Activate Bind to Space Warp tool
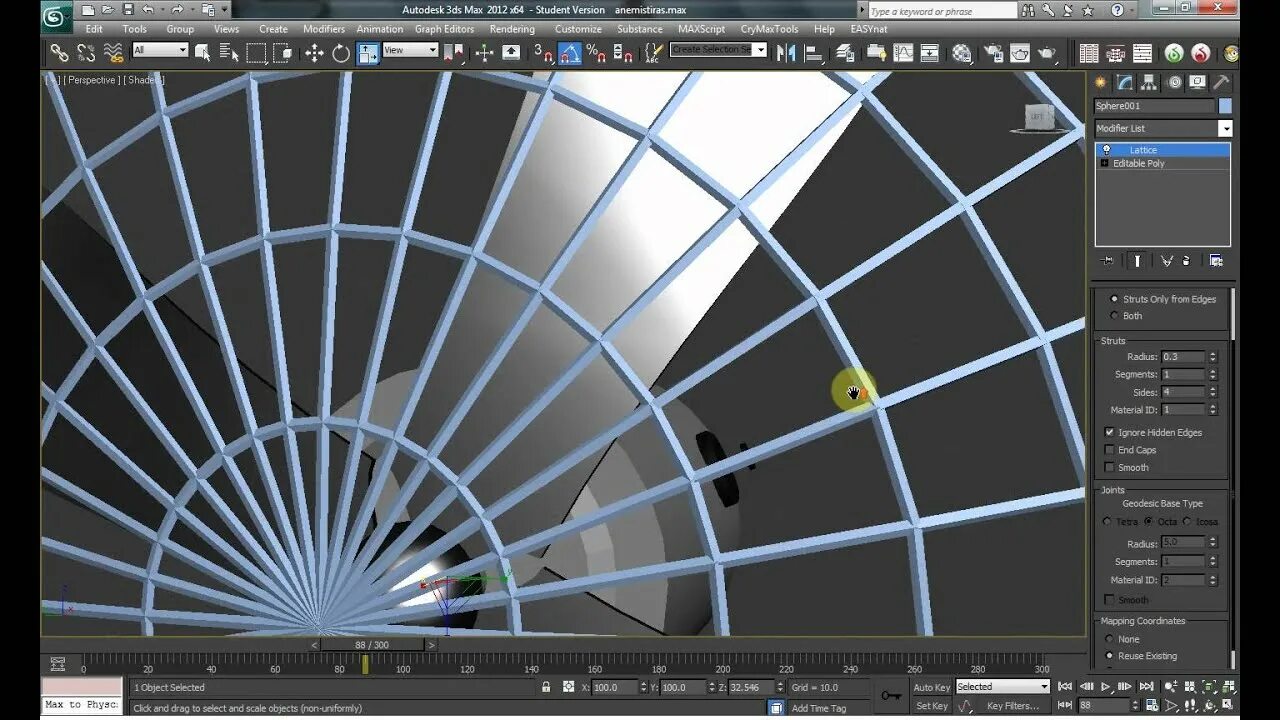 point(113,53)
